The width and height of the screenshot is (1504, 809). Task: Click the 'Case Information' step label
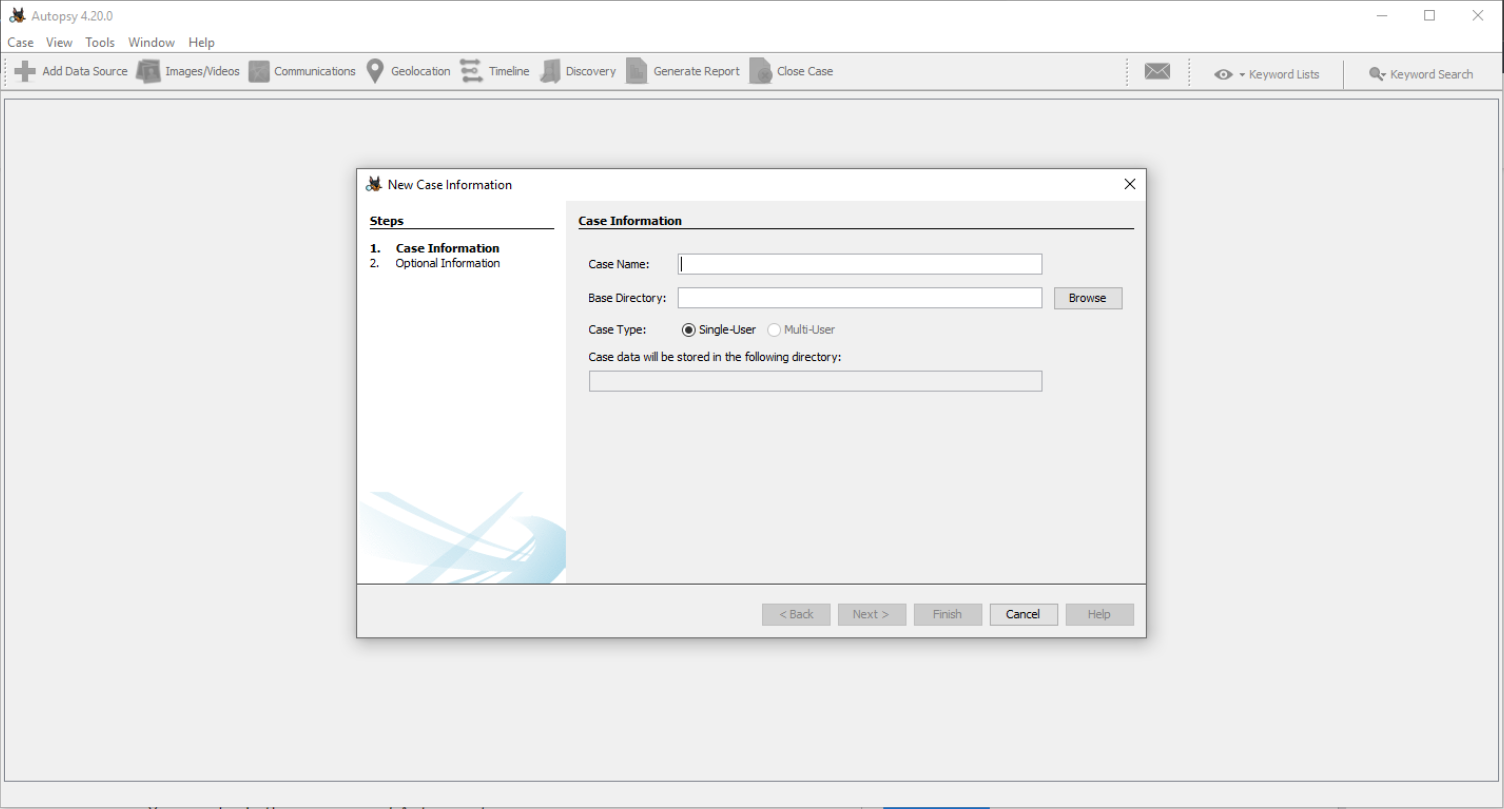point(447,248)
